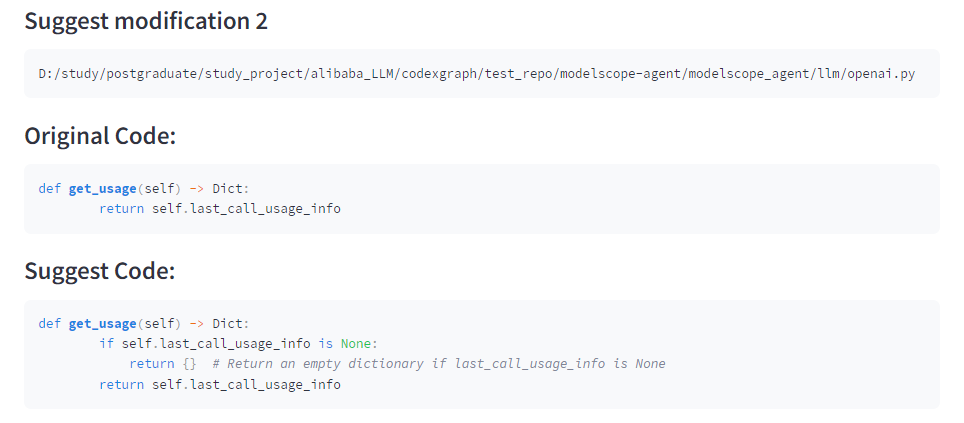The height and width of the screenshot is (423, 964).
Task: Click the "Suggest Code:" heading
Action: point(99,271)
